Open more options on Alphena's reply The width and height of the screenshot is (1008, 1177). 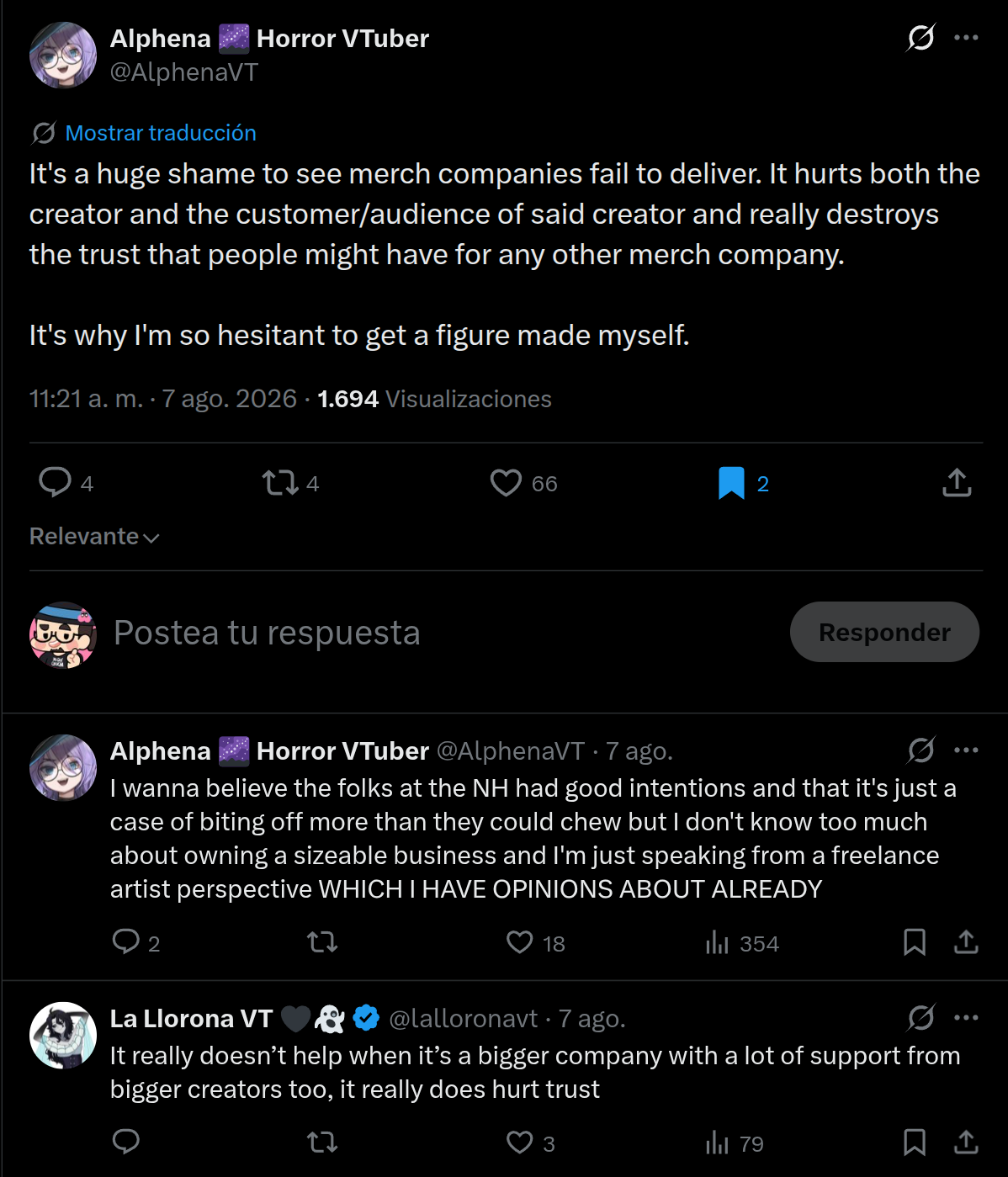click(x=966, y=750)
